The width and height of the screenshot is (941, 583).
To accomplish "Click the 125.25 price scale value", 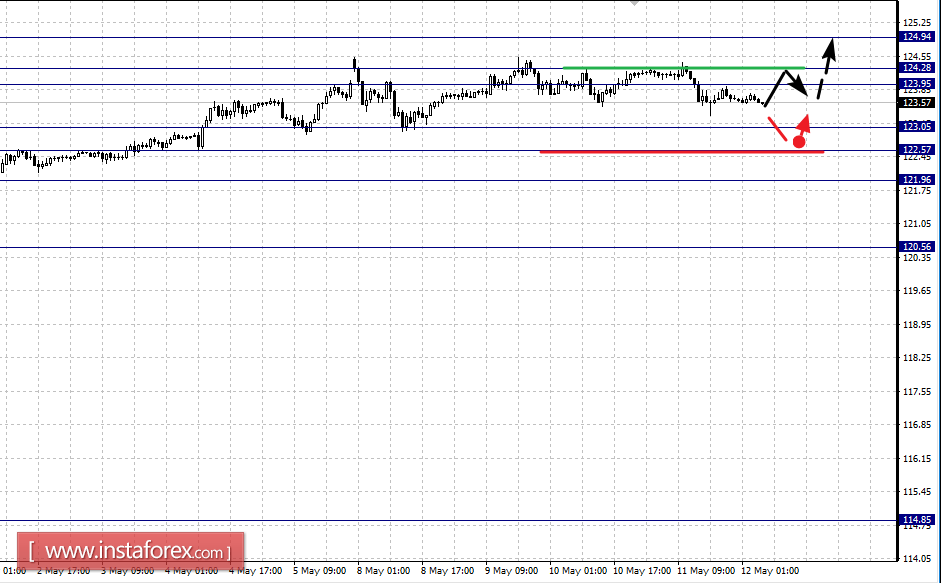I will (917, 23).
